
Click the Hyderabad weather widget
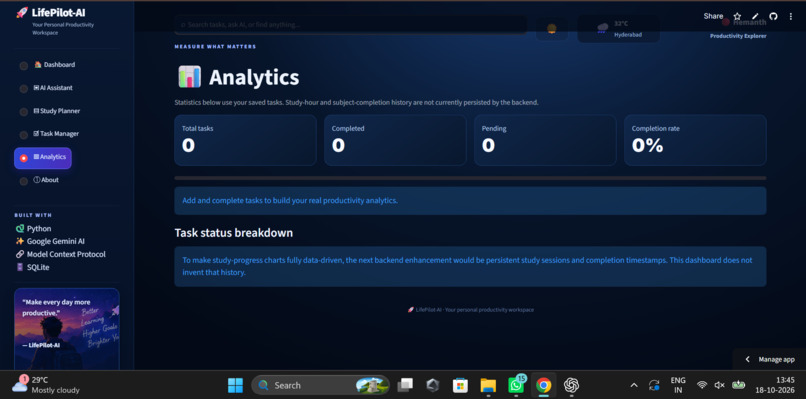coord(619,29)
